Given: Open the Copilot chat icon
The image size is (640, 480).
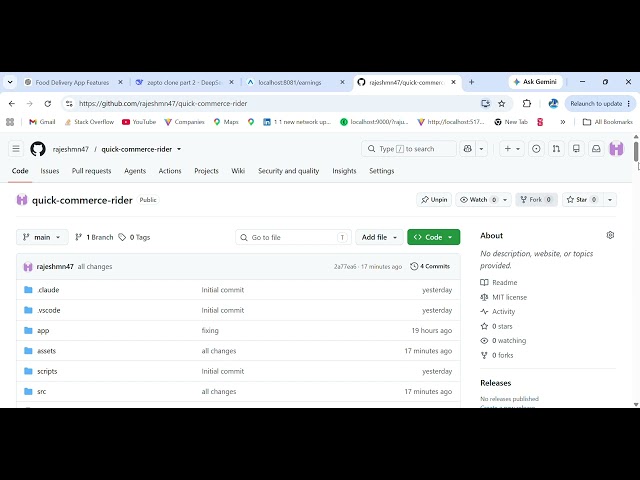Looking at the screenshot, I should [468, 149].
